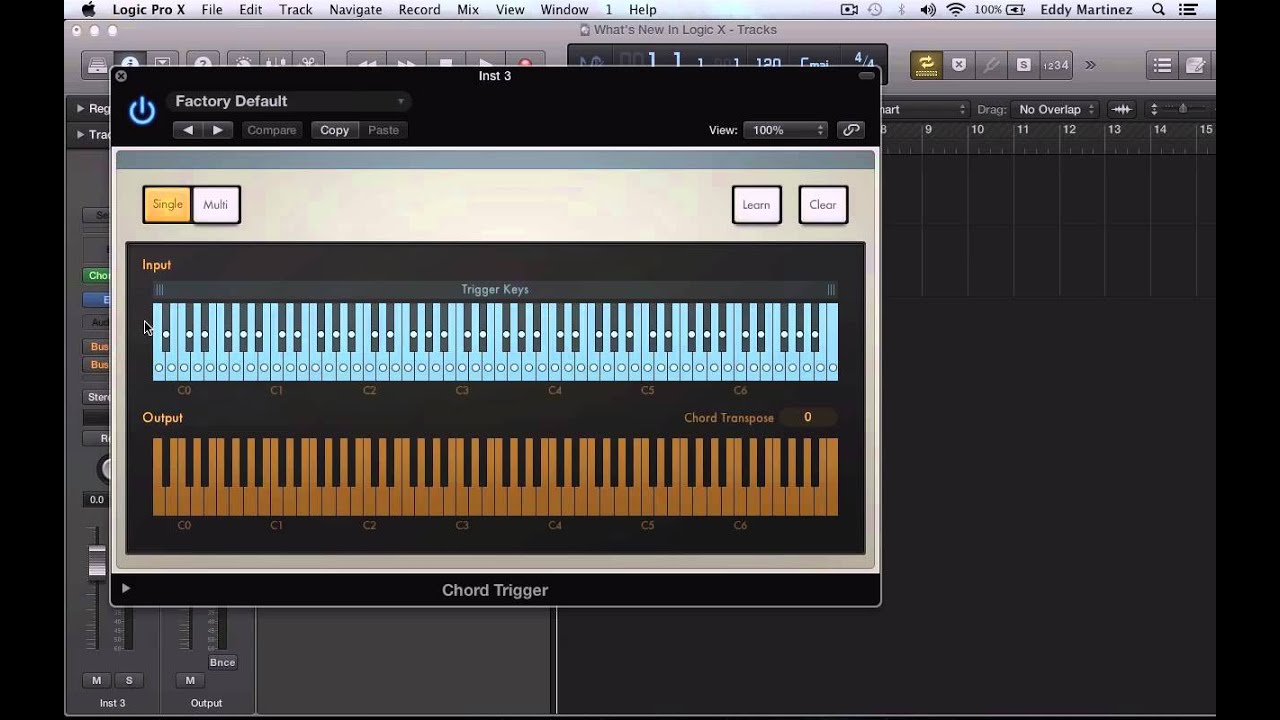Click the Bnce bounce button
The width and height of the screenshot is (1280, 720).
(222, 662)
